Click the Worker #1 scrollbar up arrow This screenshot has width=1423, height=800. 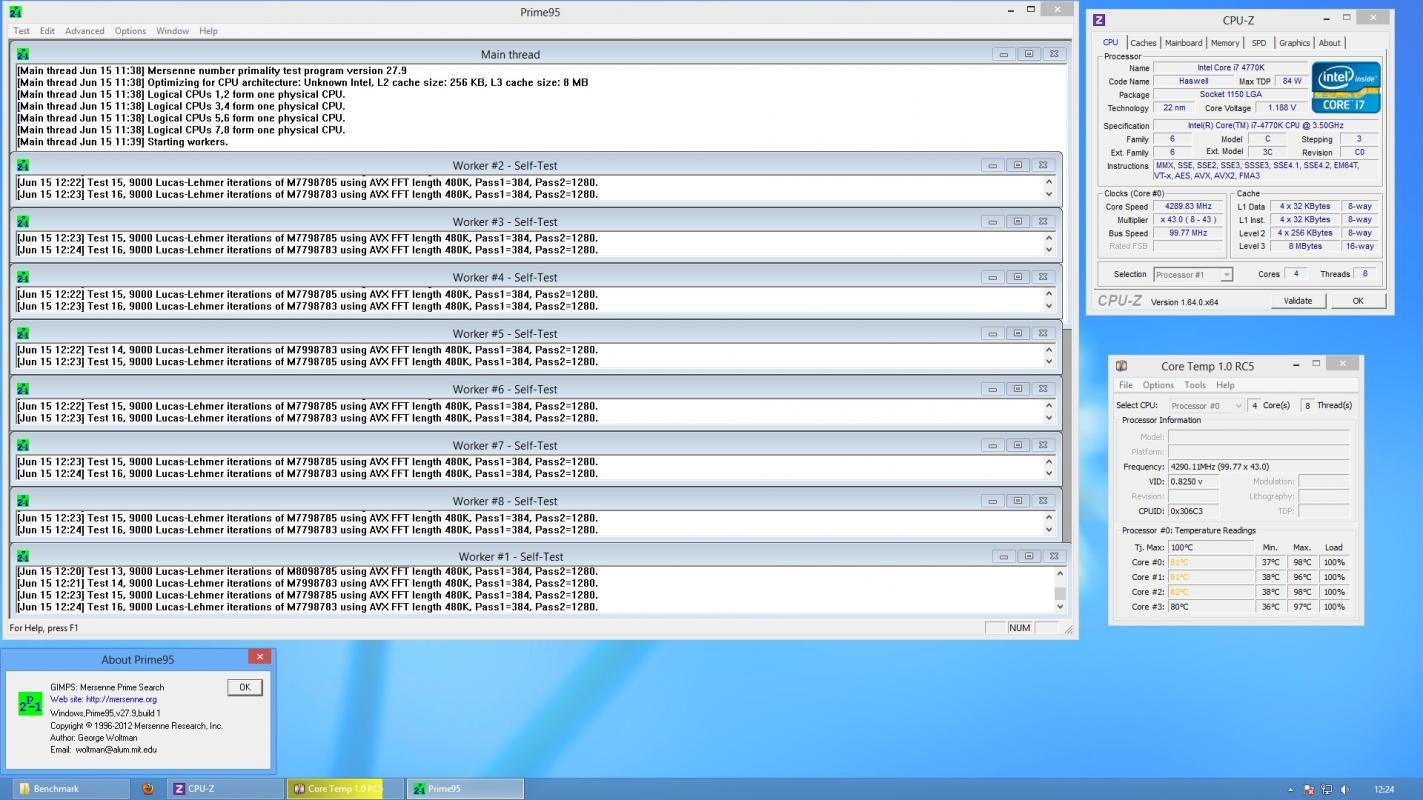1061,573
